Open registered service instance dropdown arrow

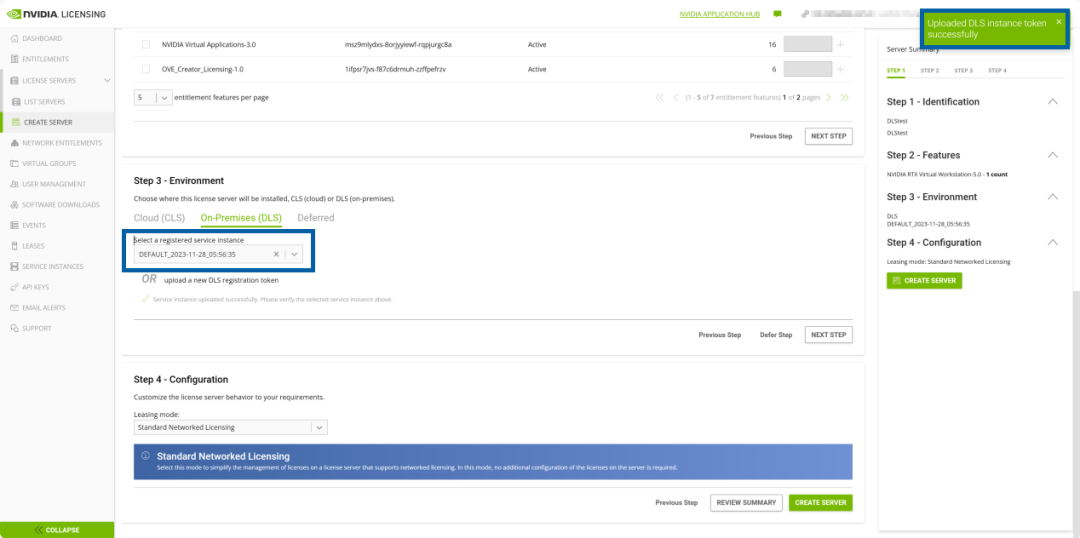[294, 254]
